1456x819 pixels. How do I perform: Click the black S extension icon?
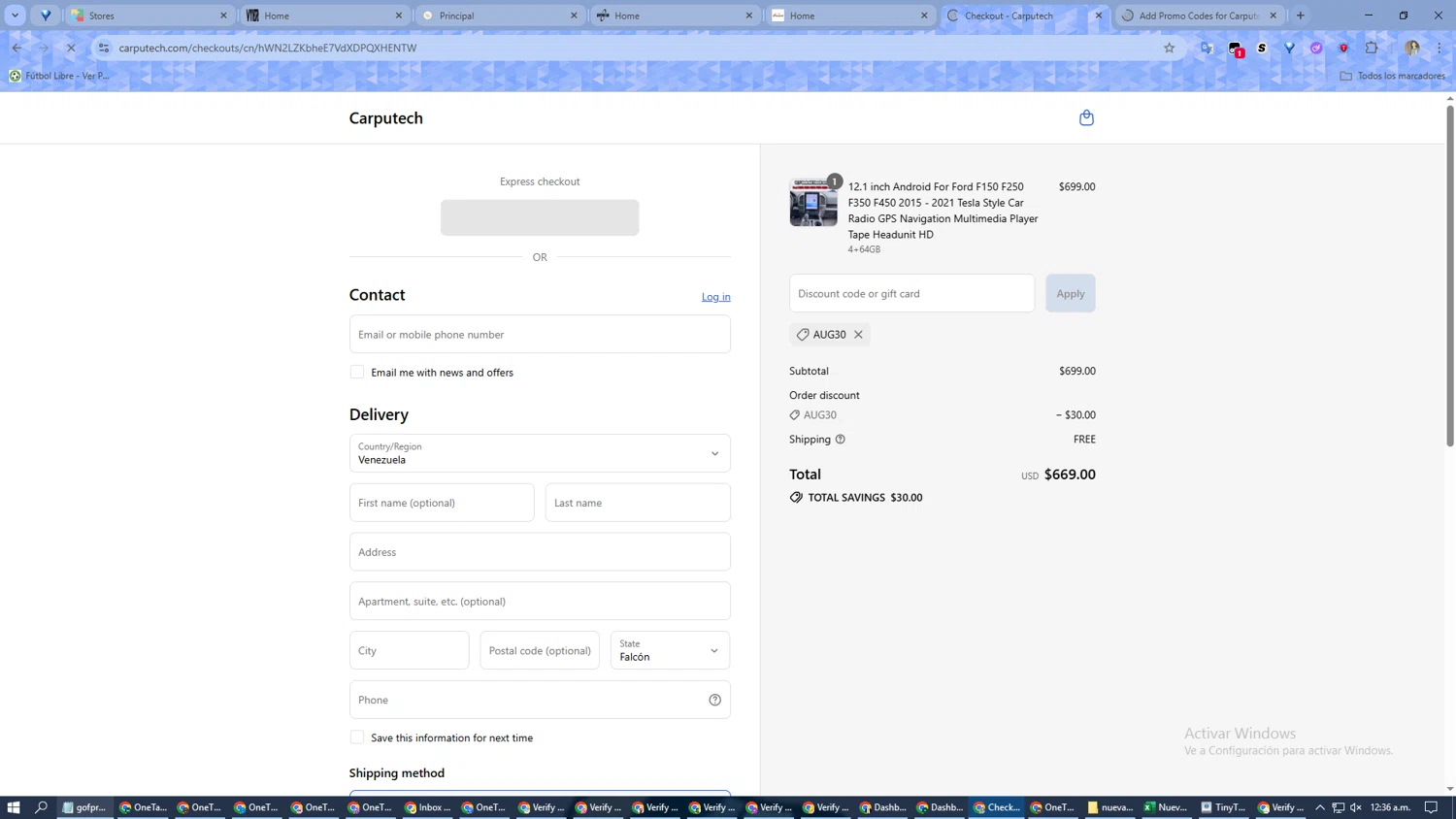(1262, 48)
